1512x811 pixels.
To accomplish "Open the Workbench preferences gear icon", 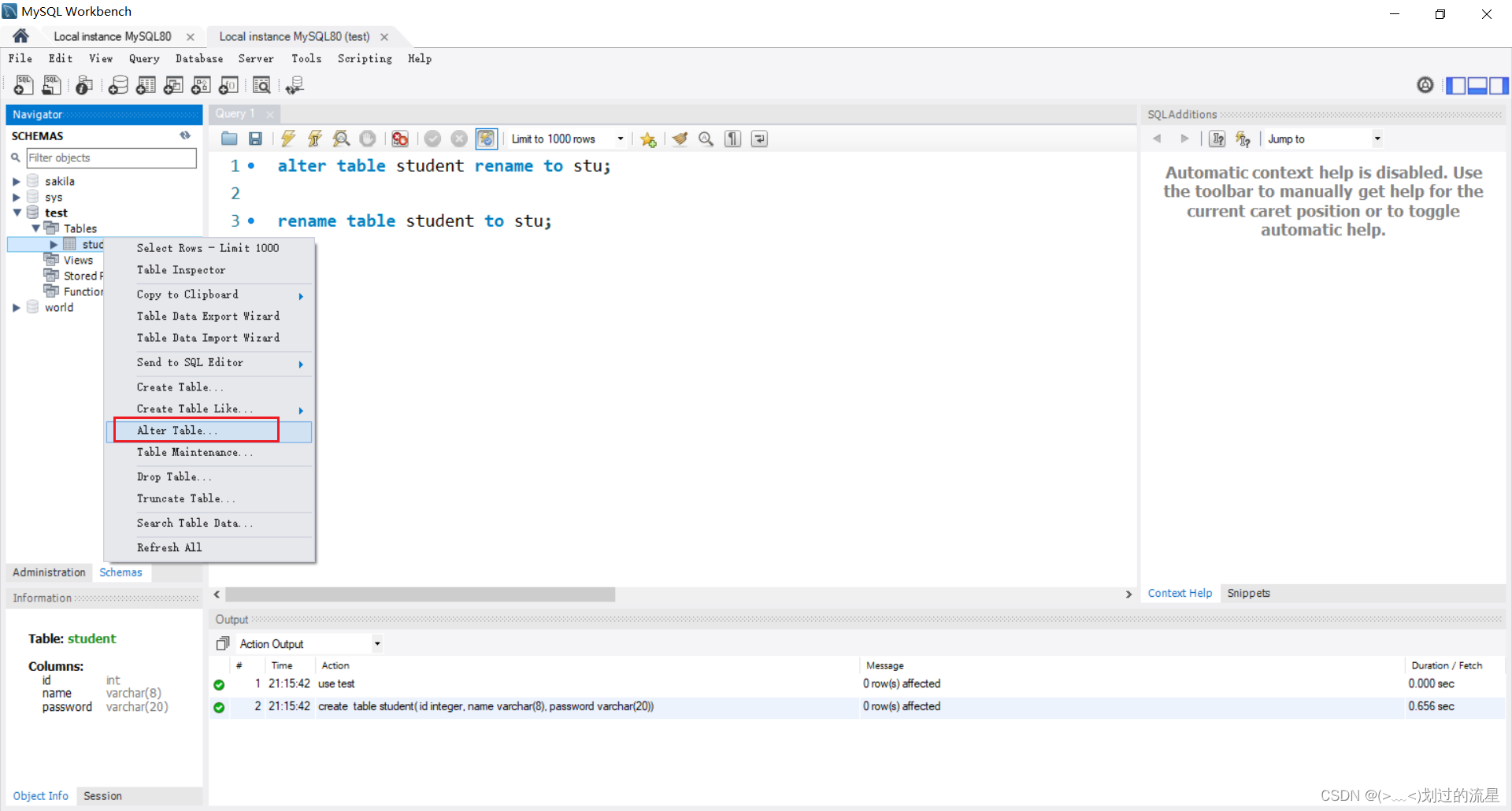I will [1425, 85].
